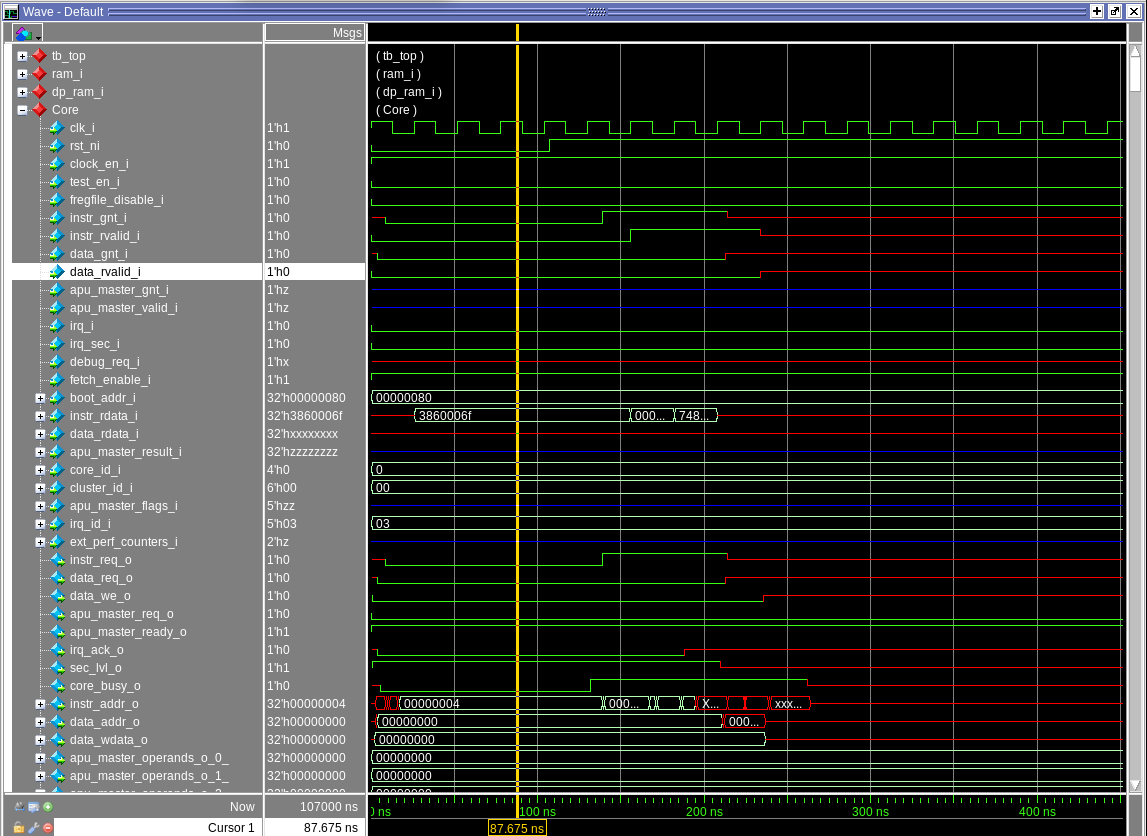
Task: Expand the ram_i tree item
Action: pyautogui.click(x=24, y=74)
